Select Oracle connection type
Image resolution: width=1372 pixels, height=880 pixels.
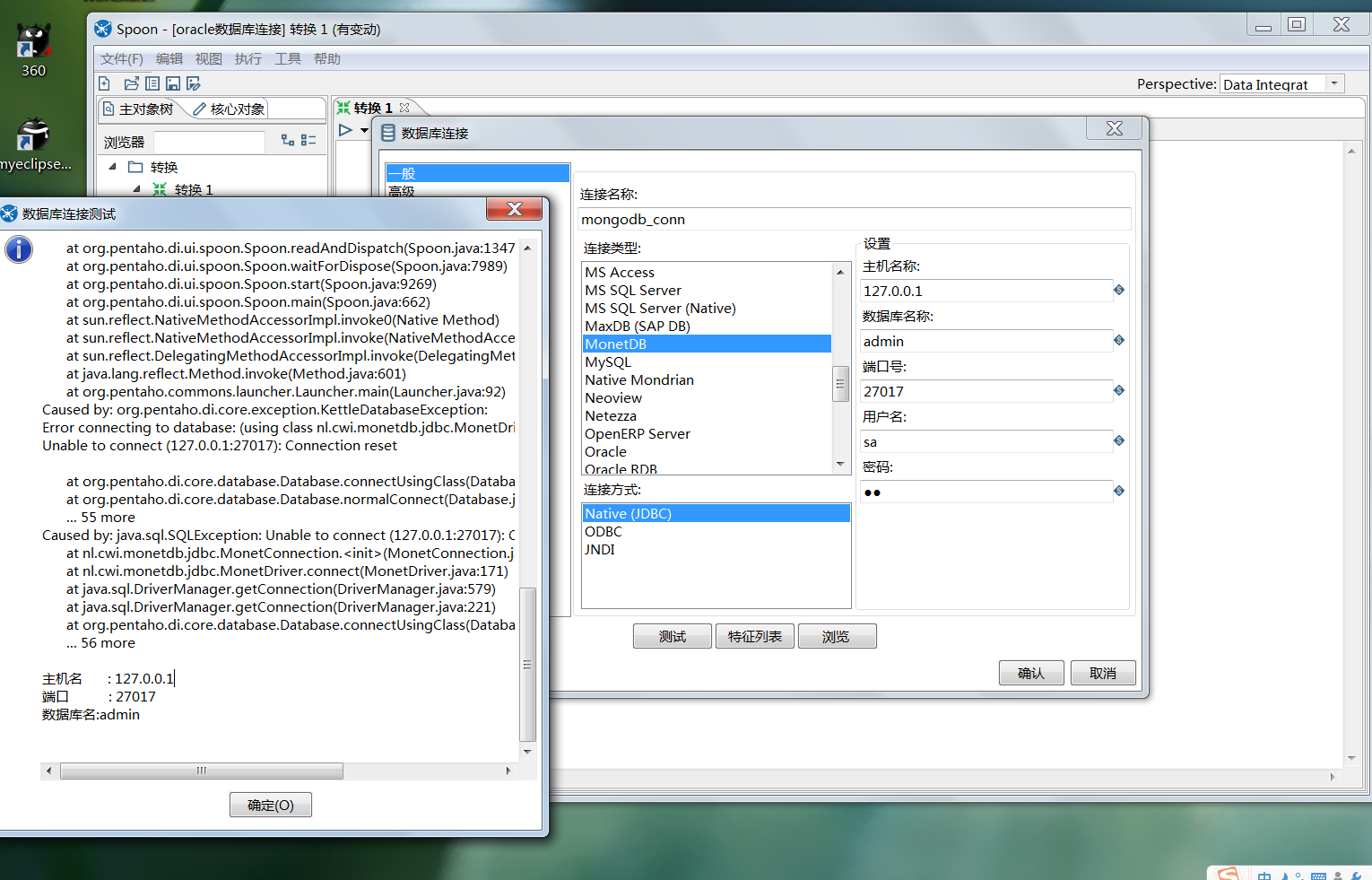708,451
